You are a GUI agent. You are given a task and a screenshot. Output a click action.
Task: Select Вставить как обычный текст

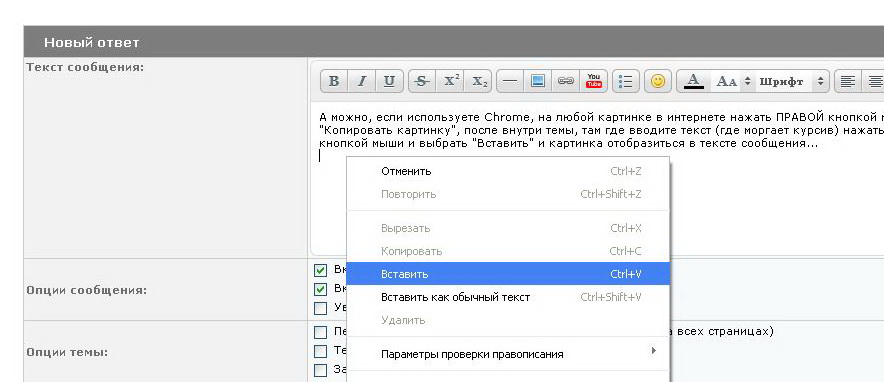tap(508, 297)
